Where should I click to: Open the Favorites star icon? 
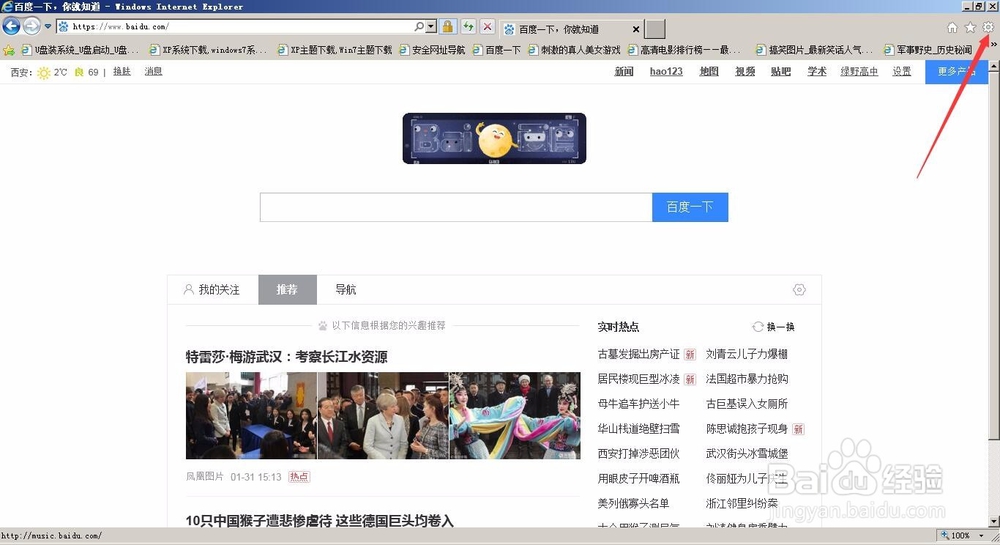coord(970,27)
